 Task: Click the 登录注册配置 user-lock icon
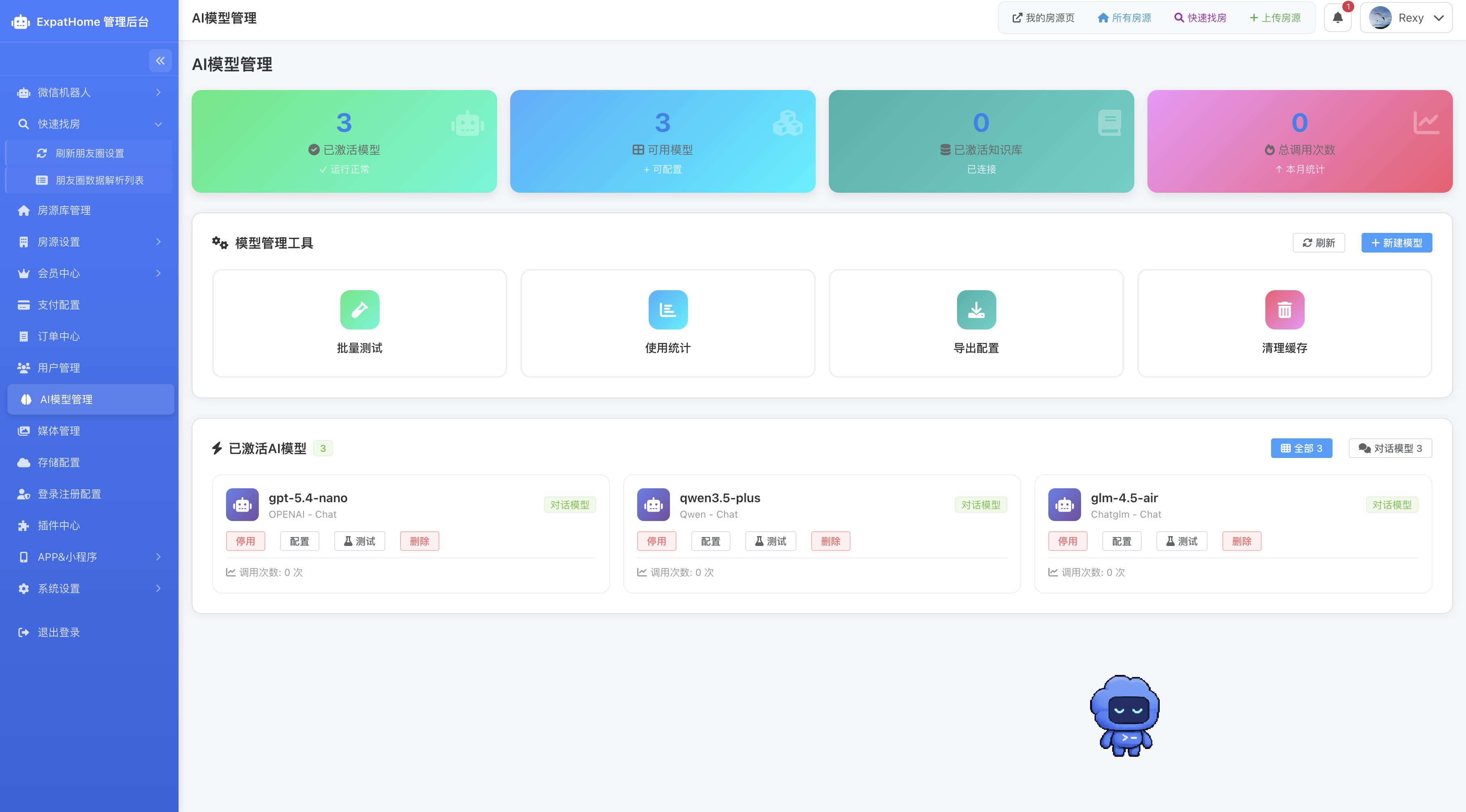click(x=23, y=494)
